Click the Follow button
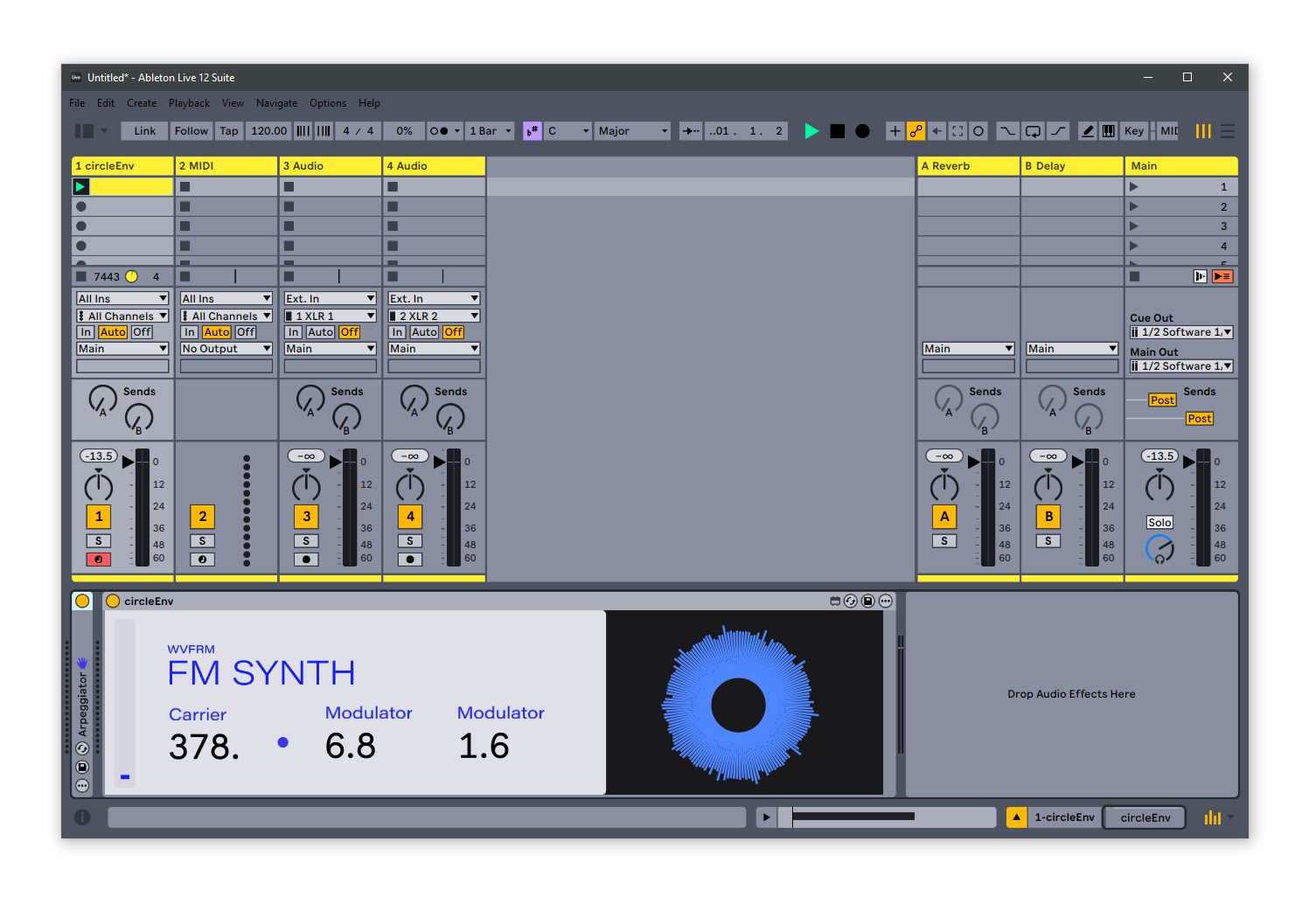Image resolution: width=1316 pixels, height=897 pixels. click(191, 131)
